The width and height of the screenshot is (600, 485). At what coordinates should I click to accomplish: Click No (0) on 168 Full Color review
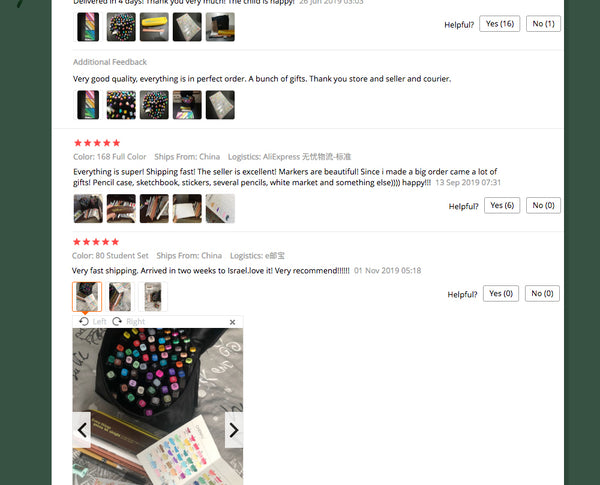coord(543,206)
